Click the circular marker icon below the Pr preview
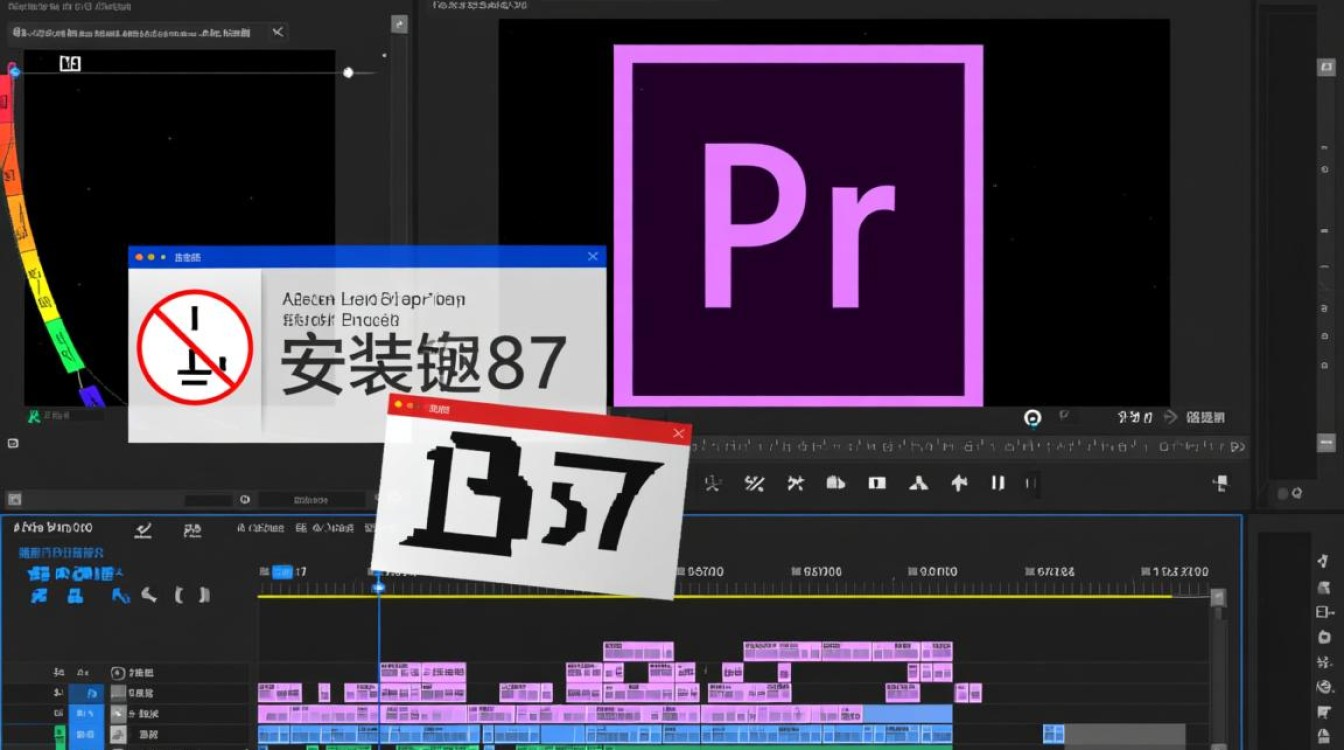The width and height of the screenshot is (1344, 750). pyautogui.click(x=1033, y=418)
